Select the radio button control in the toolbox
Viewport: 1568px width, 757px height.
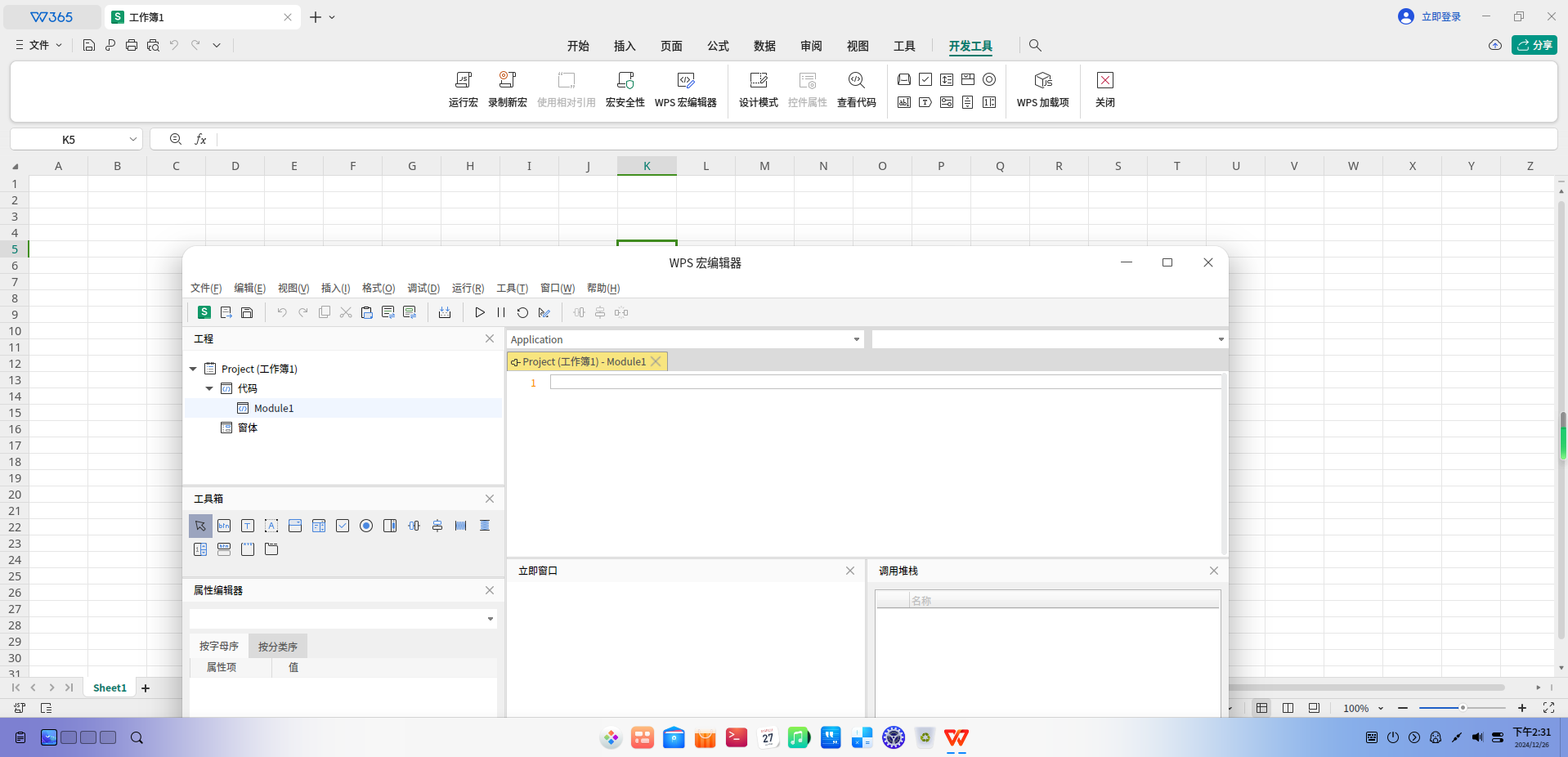point(366,526)
